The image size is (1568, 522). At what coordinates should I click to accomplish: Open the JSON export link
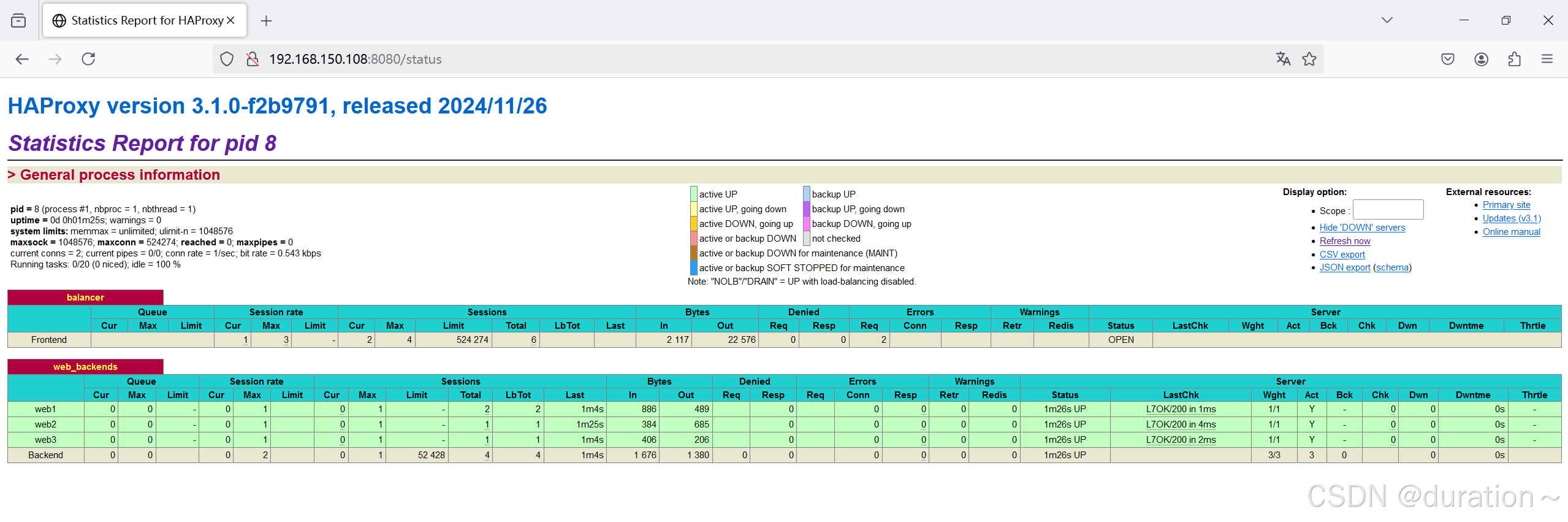[x=1345, y=267]
